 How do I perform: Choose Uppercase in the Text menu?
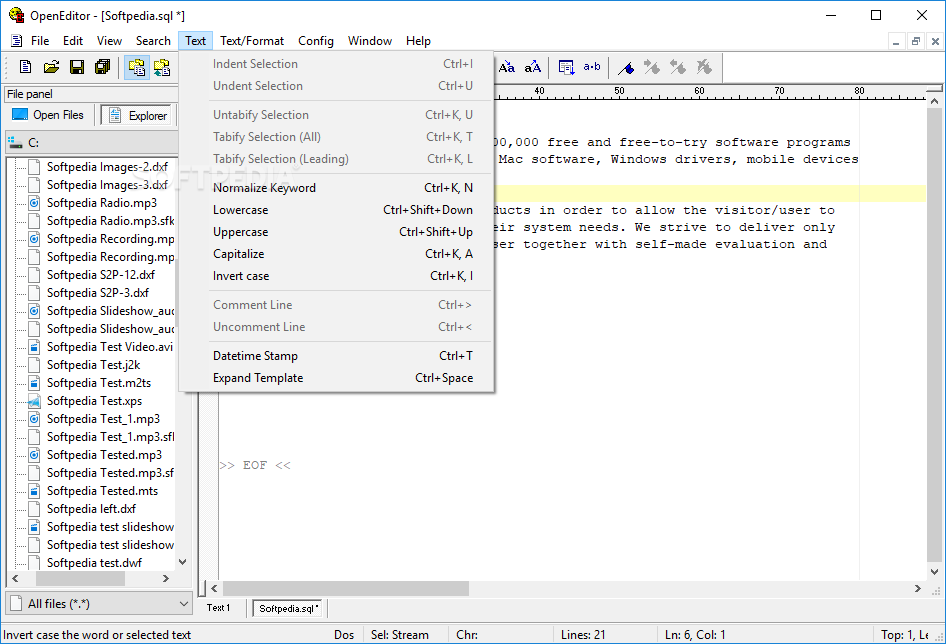click(337, 232)
